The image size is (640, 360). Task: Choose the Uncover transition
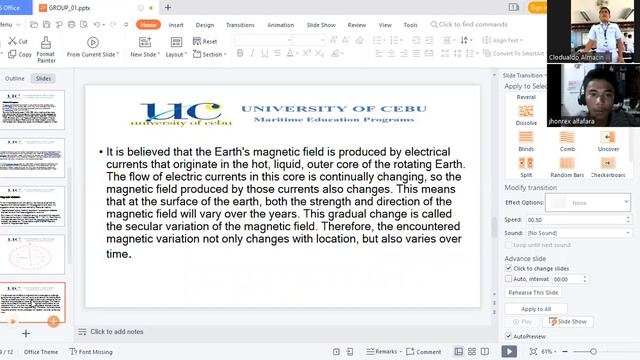pos(608,141)
